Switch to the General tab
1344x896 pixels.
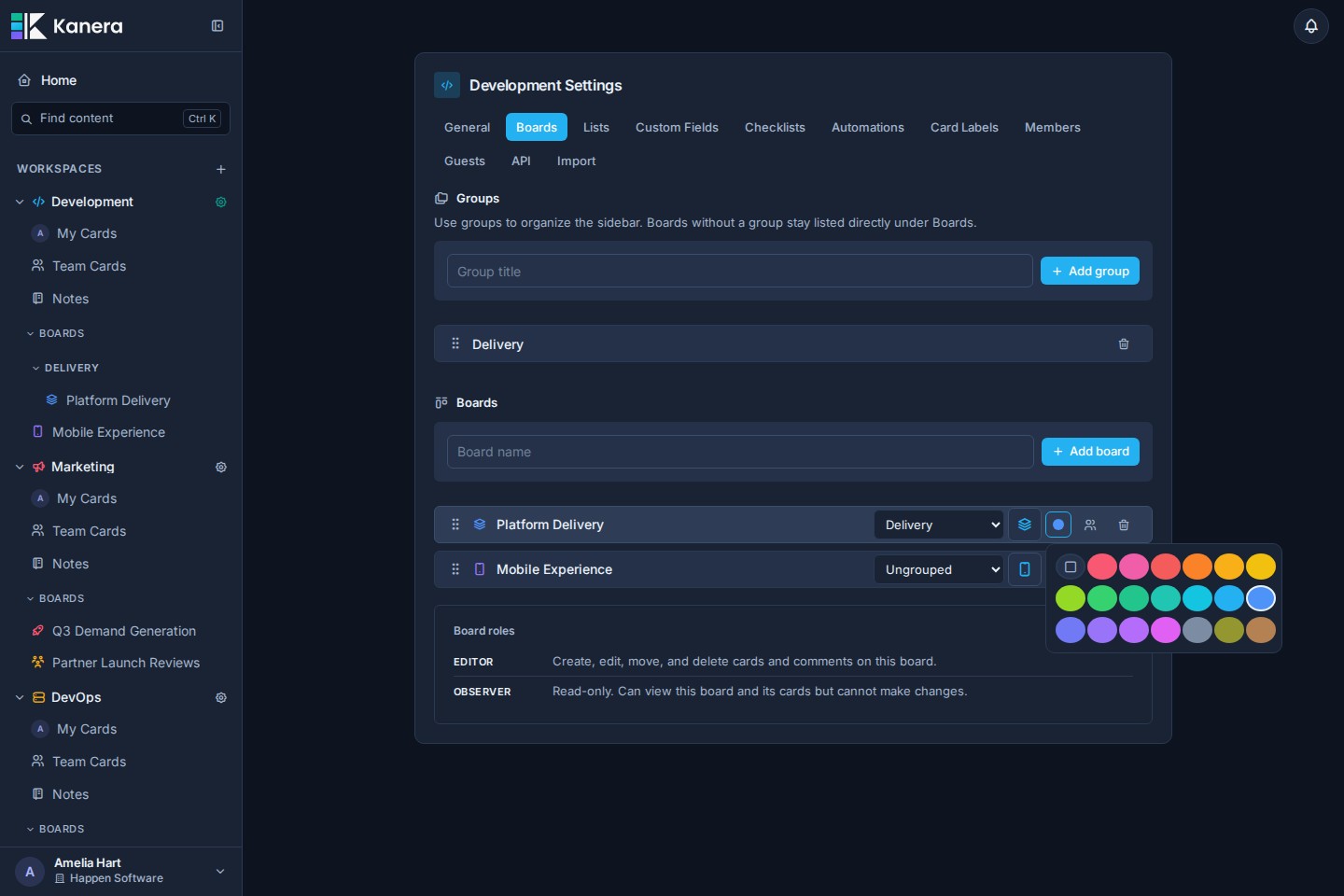point(467,127)
